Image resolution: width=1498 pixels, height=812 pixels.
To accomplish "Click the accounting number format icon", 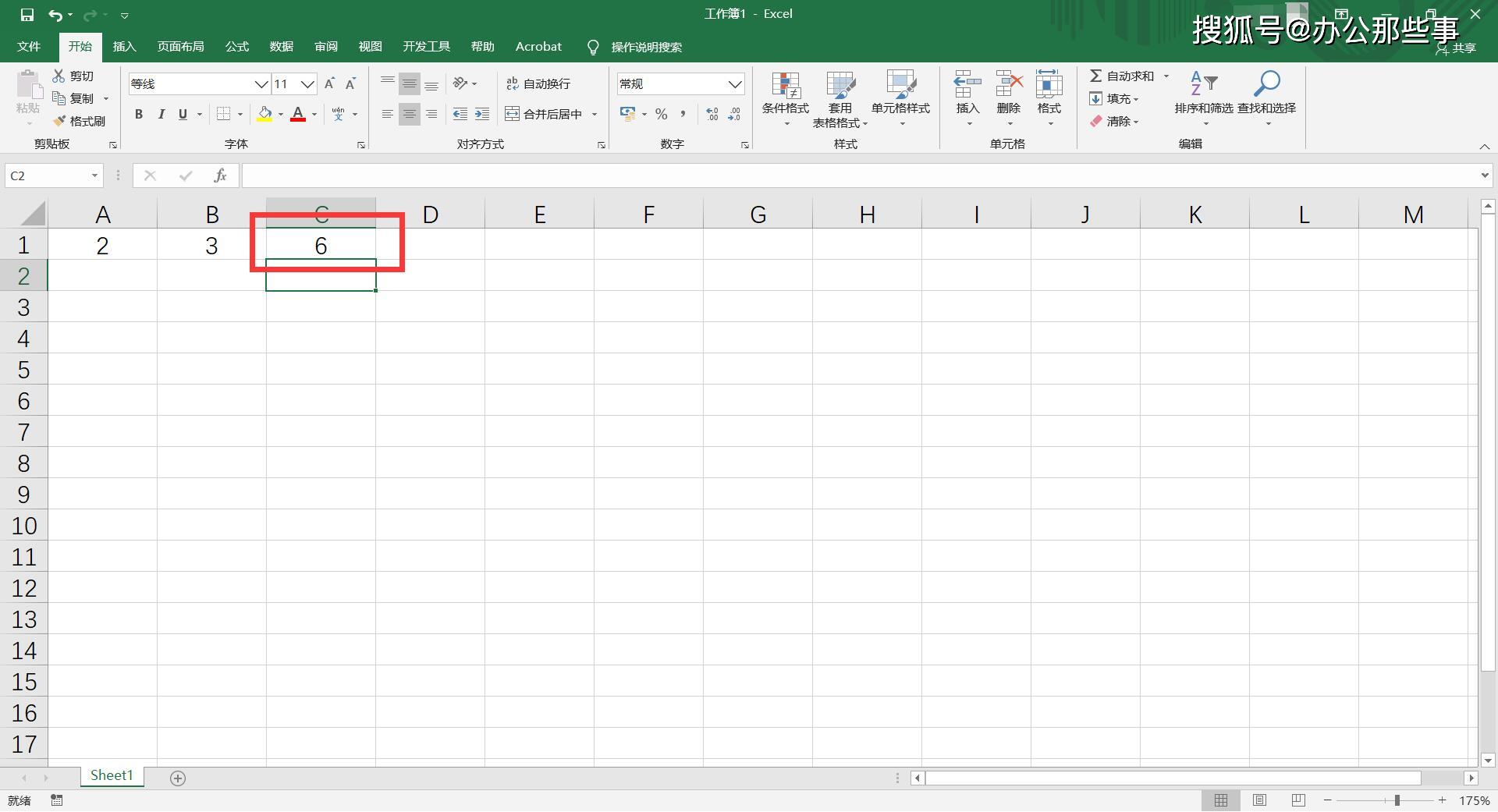I will [627, 114].
